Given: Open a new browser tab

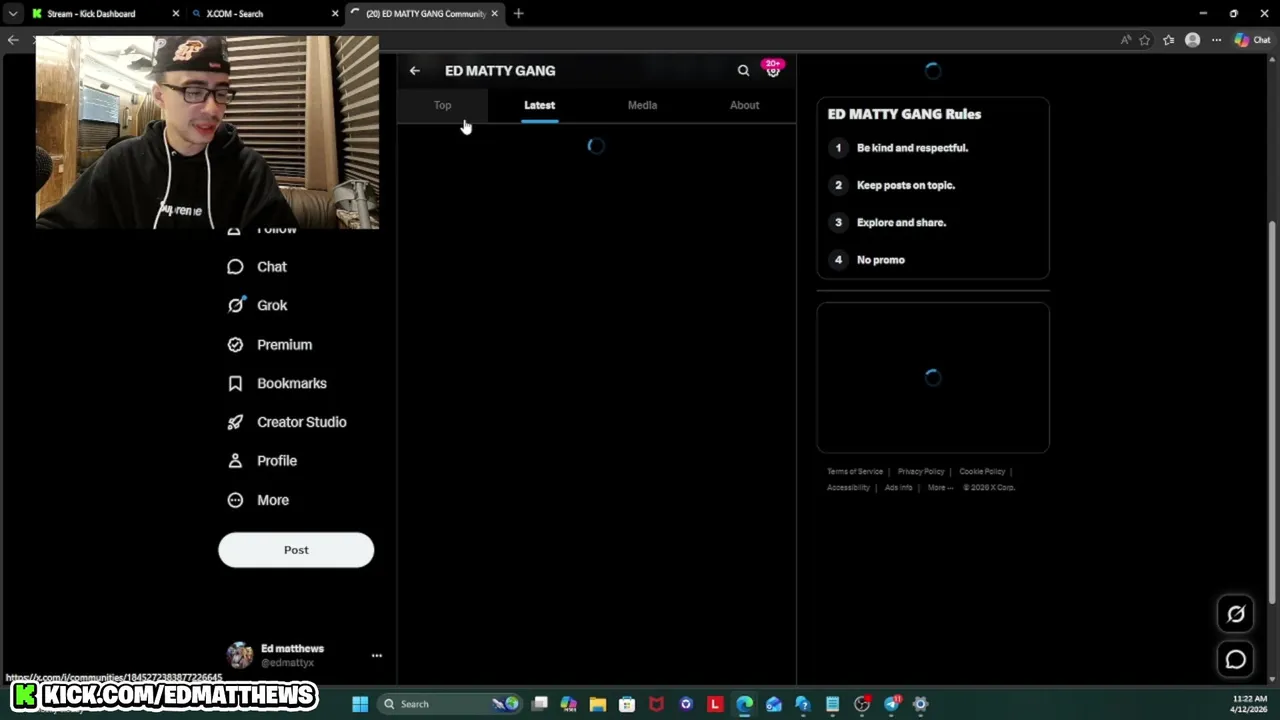Looking at the screenshot, I should pyautogui.click(x=518, y=14).
